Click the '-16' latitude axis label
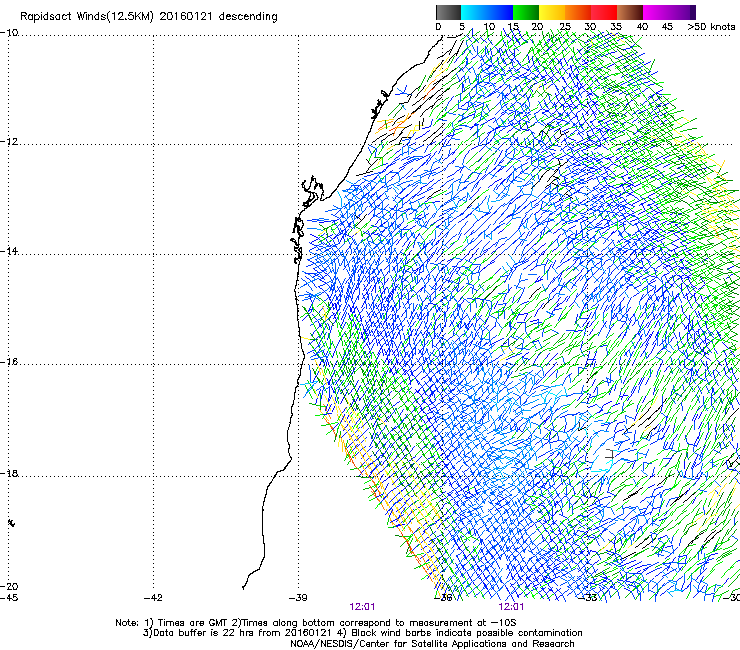The height and width of the screenshot is (650, 740). (x=9, y=362)
